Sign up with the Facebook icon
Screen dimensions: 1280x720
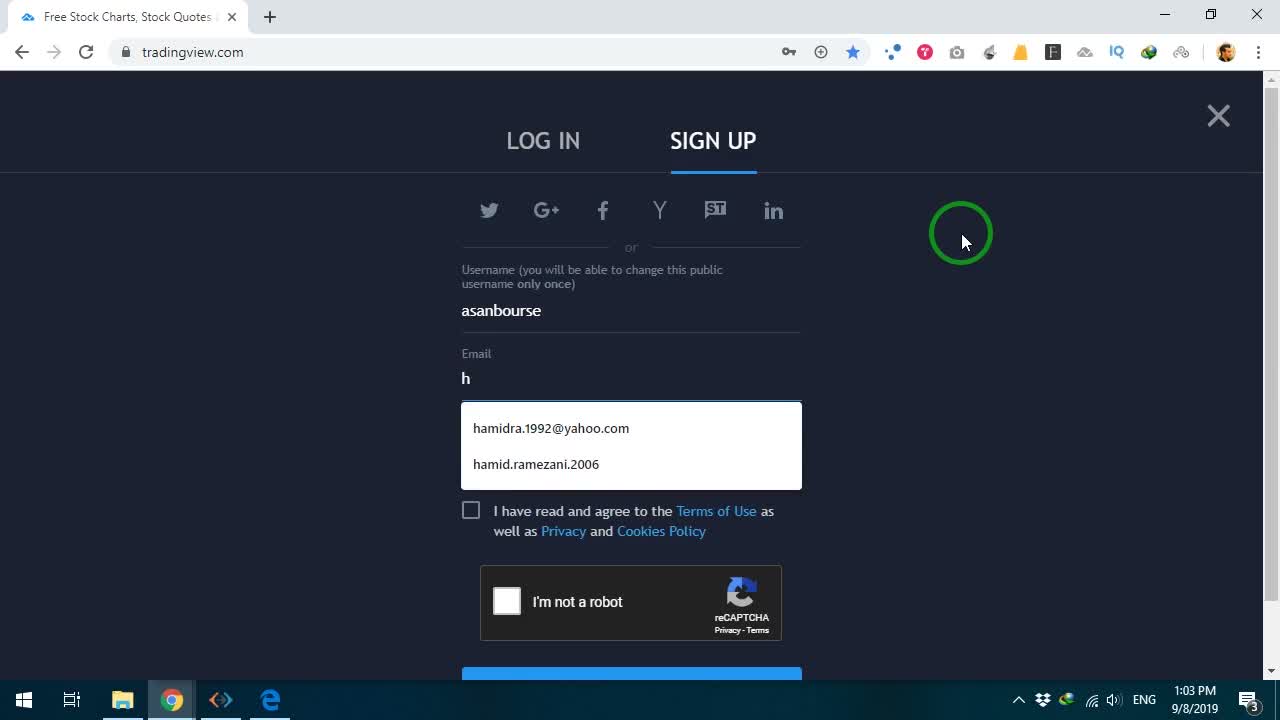click(602, 210)
